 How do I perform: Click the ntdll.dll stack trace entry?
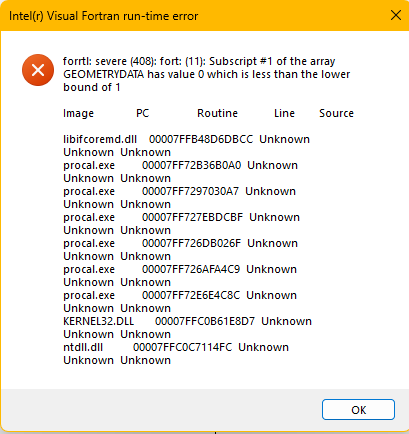click(x=83, y=347)
